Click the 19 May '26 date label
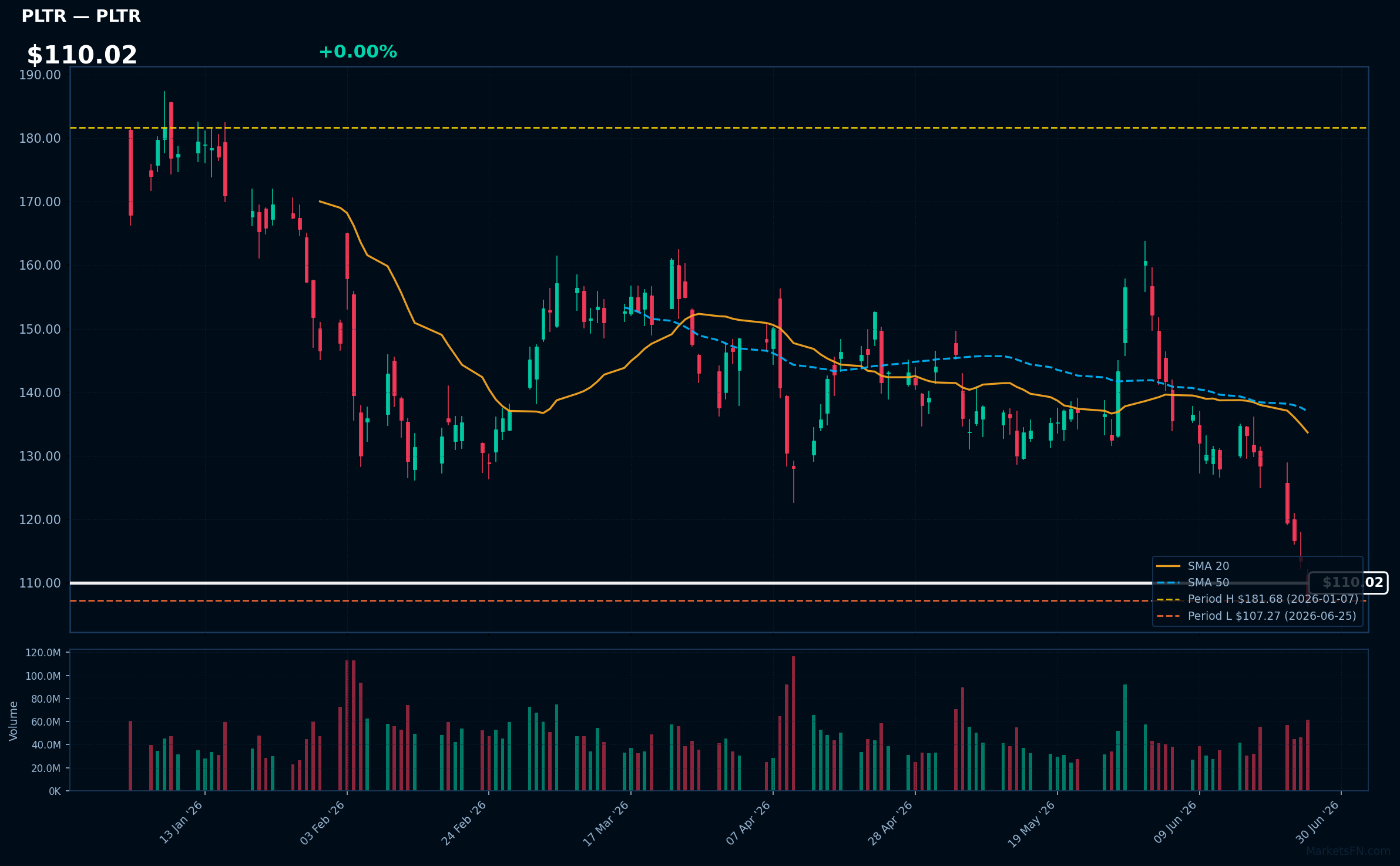 (x=1032, y=824)
